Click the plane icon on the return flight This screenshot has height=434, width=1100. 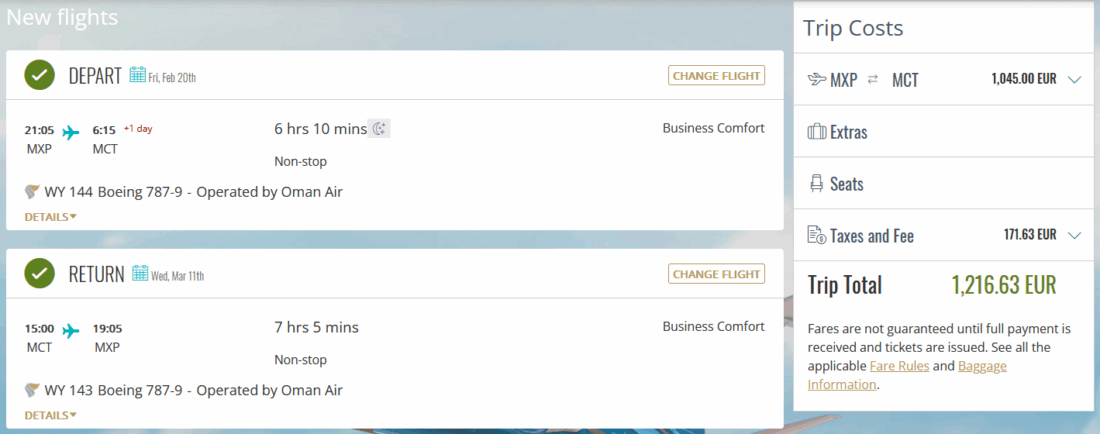tap(71, 329)
